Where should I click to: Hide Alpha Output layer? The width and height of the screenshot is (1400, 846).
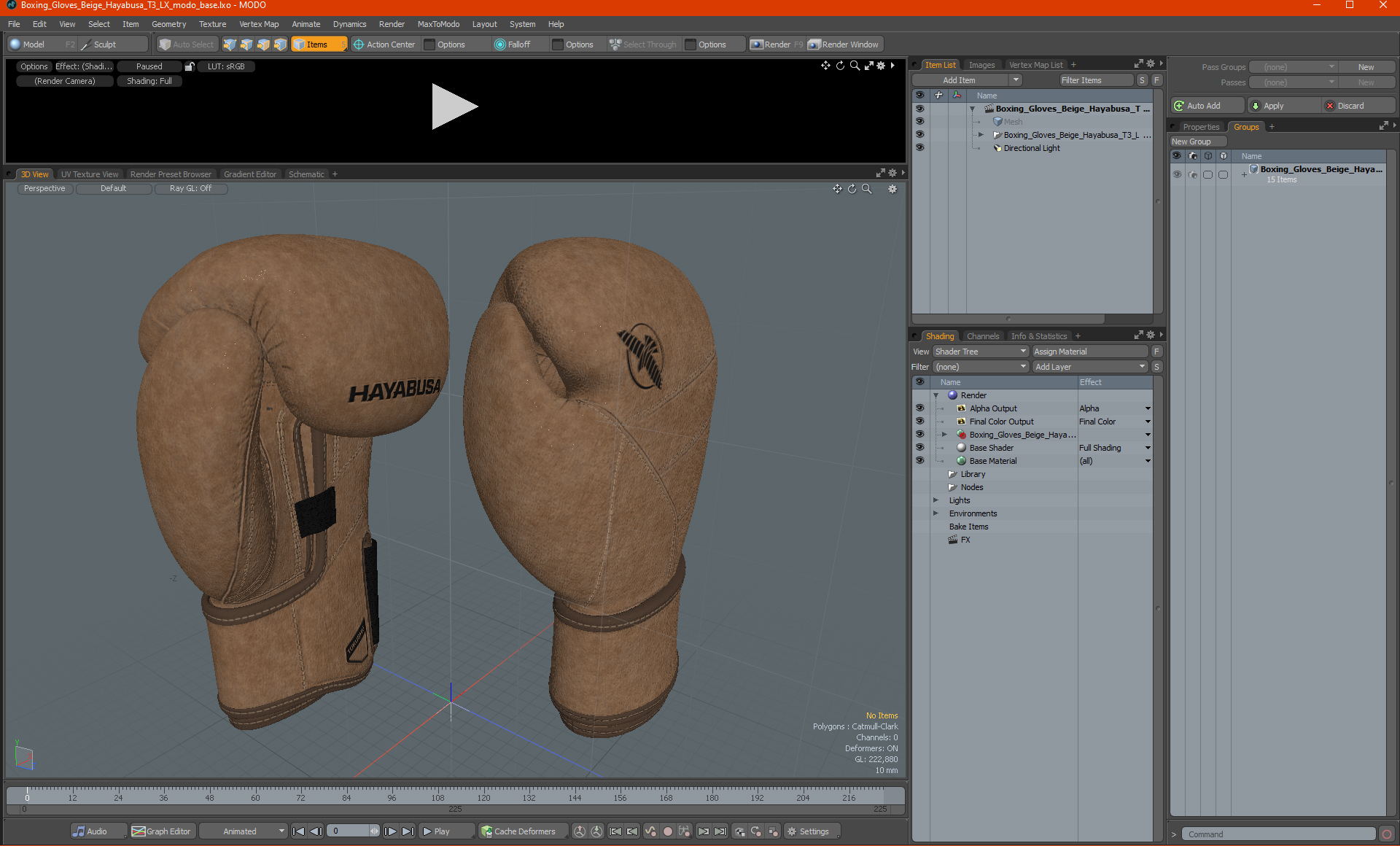pos(919,408)
